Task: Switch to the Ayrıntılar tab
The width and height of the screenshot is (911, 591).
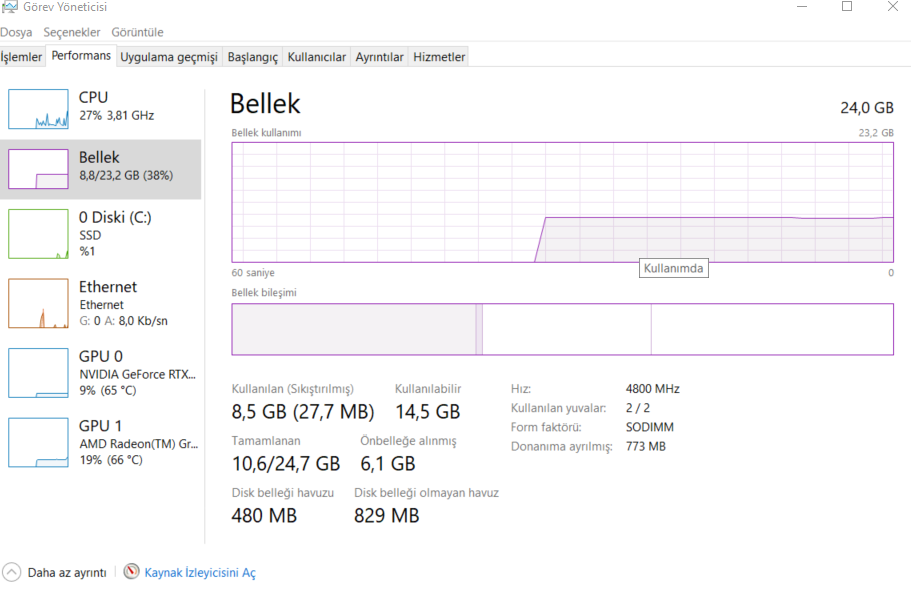Action: 379,57
